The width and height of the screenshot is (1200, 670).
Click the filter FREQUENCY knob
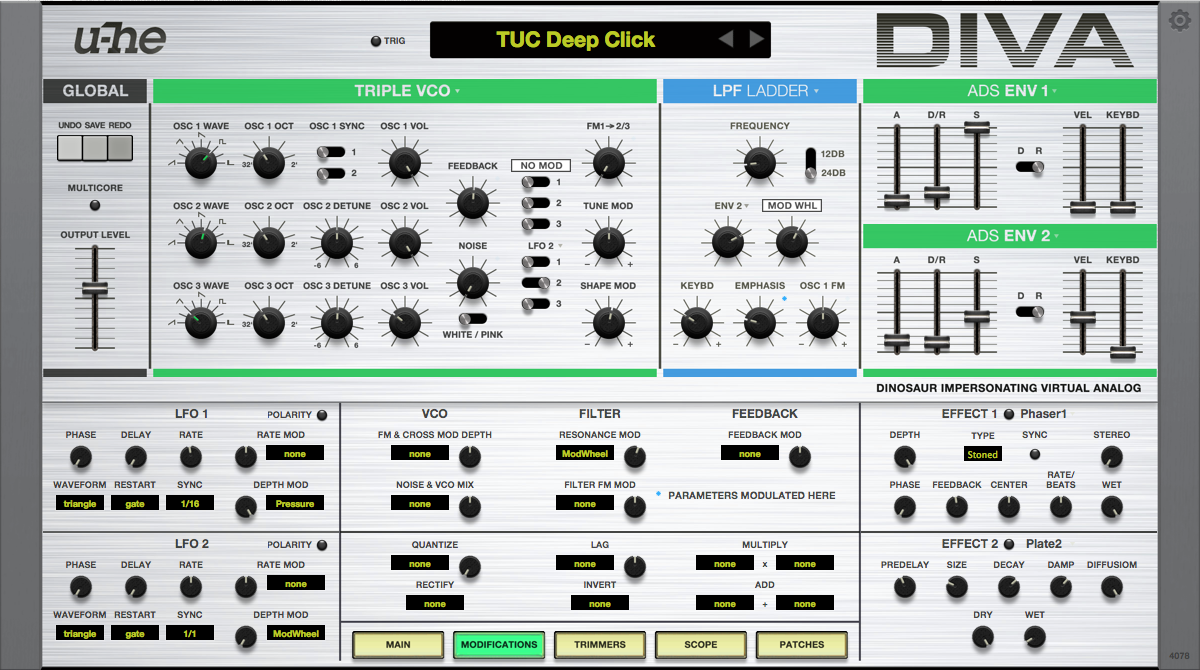[759, 161]
